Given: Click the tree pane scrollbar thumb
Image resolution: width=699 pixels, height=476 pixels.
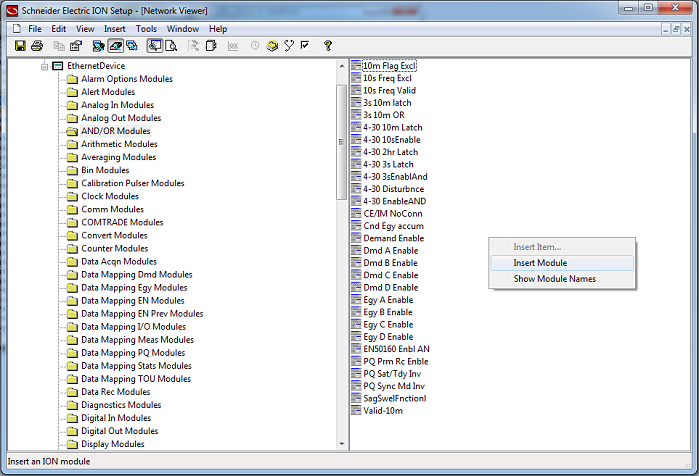Looking at the screenshot, I should [342, 142].
